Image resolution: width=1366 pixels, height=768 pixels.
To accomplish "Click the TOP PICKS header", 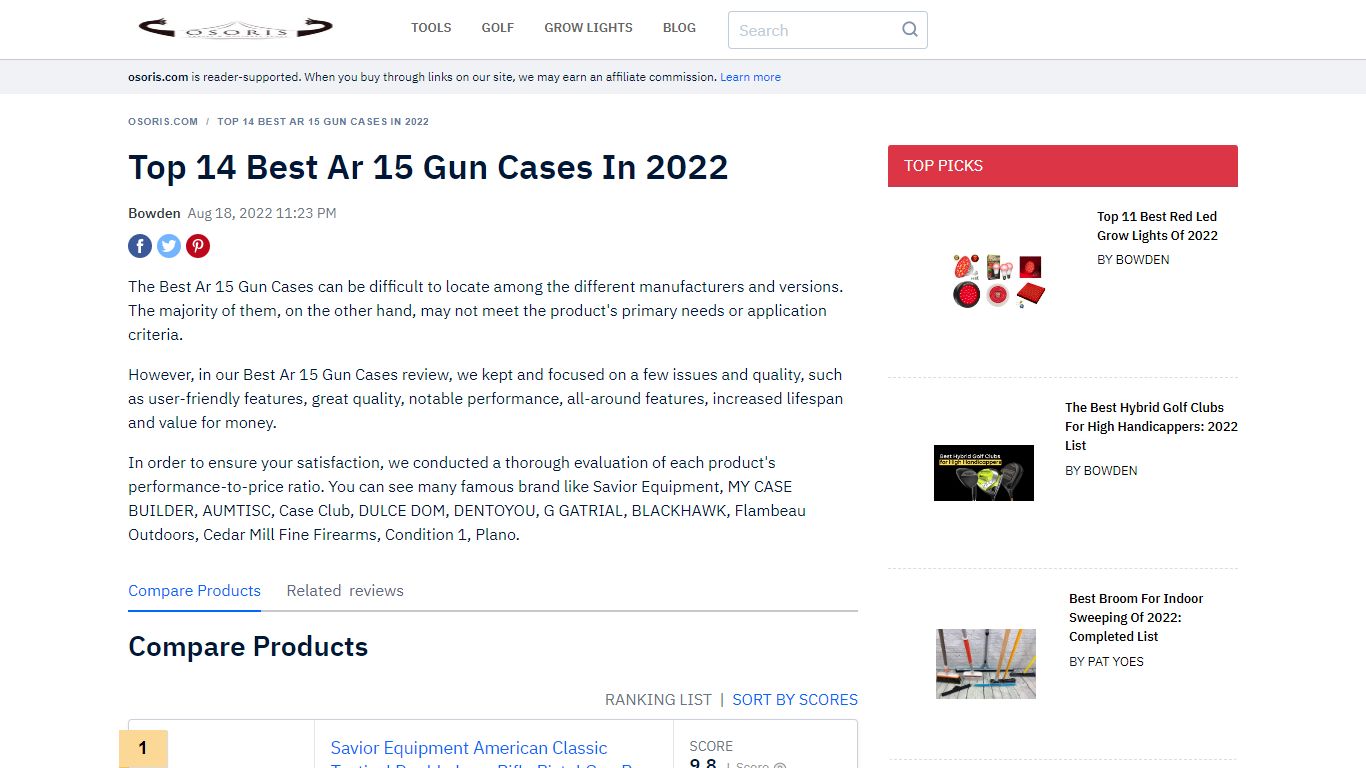I will (1063, 166).
